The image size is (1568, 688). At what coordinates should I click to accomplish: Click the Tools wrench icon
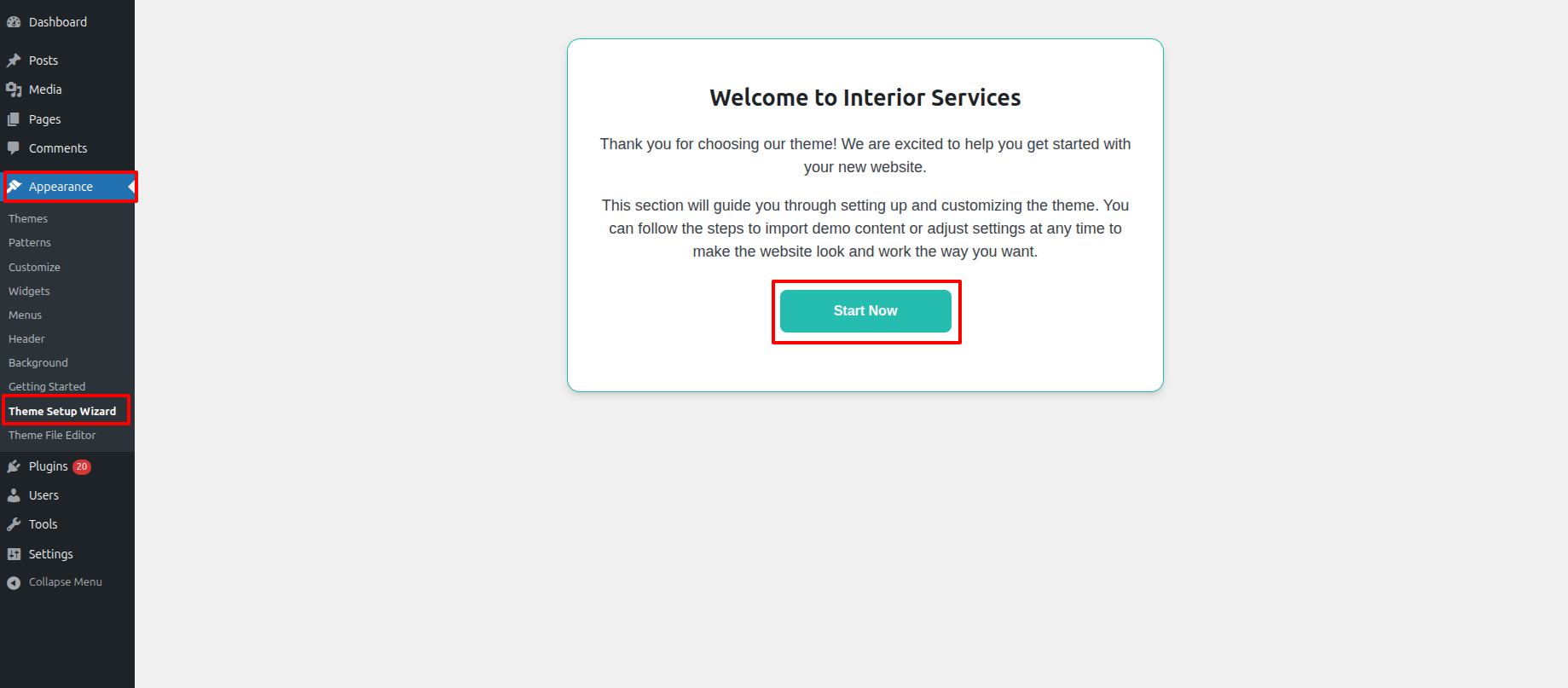click(x=14, y=524)
